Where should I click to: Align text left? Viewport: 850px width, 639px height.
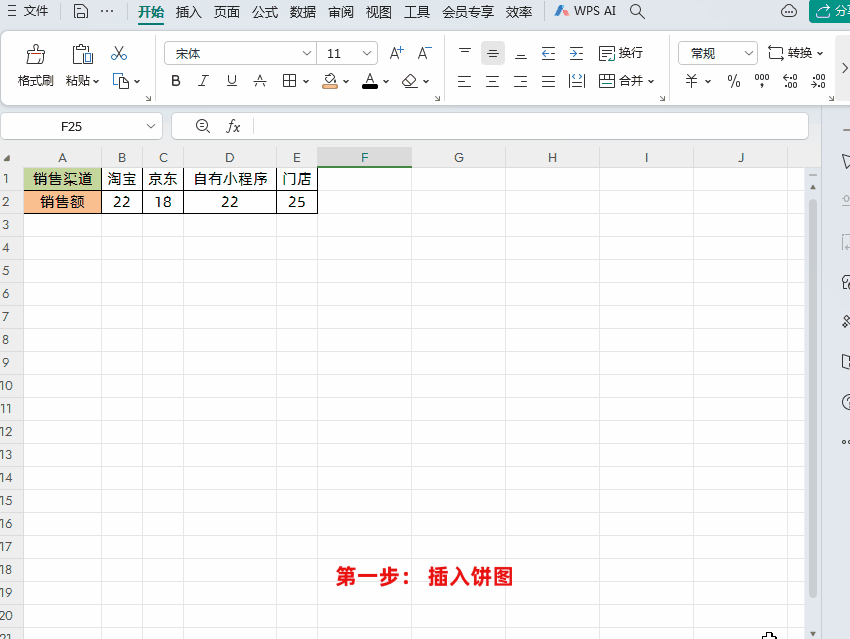tap(465, 81)
